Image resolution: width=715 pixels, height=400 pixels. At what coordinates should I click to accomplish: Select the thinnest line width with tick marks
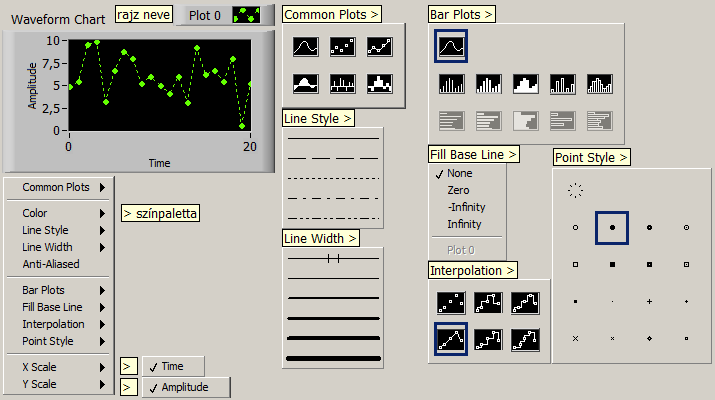333,259
